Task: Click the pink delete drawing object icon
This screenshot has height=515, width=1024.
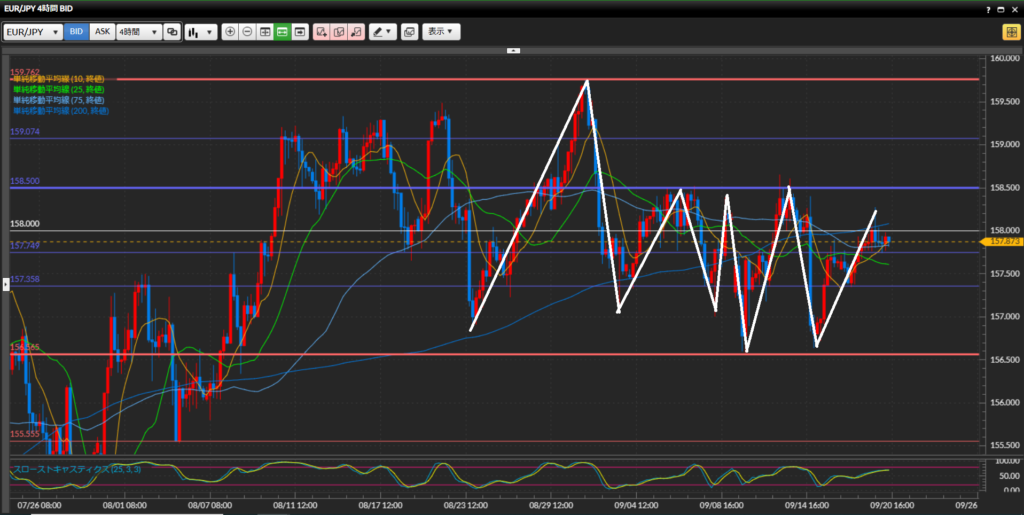Action: (356, 32)
